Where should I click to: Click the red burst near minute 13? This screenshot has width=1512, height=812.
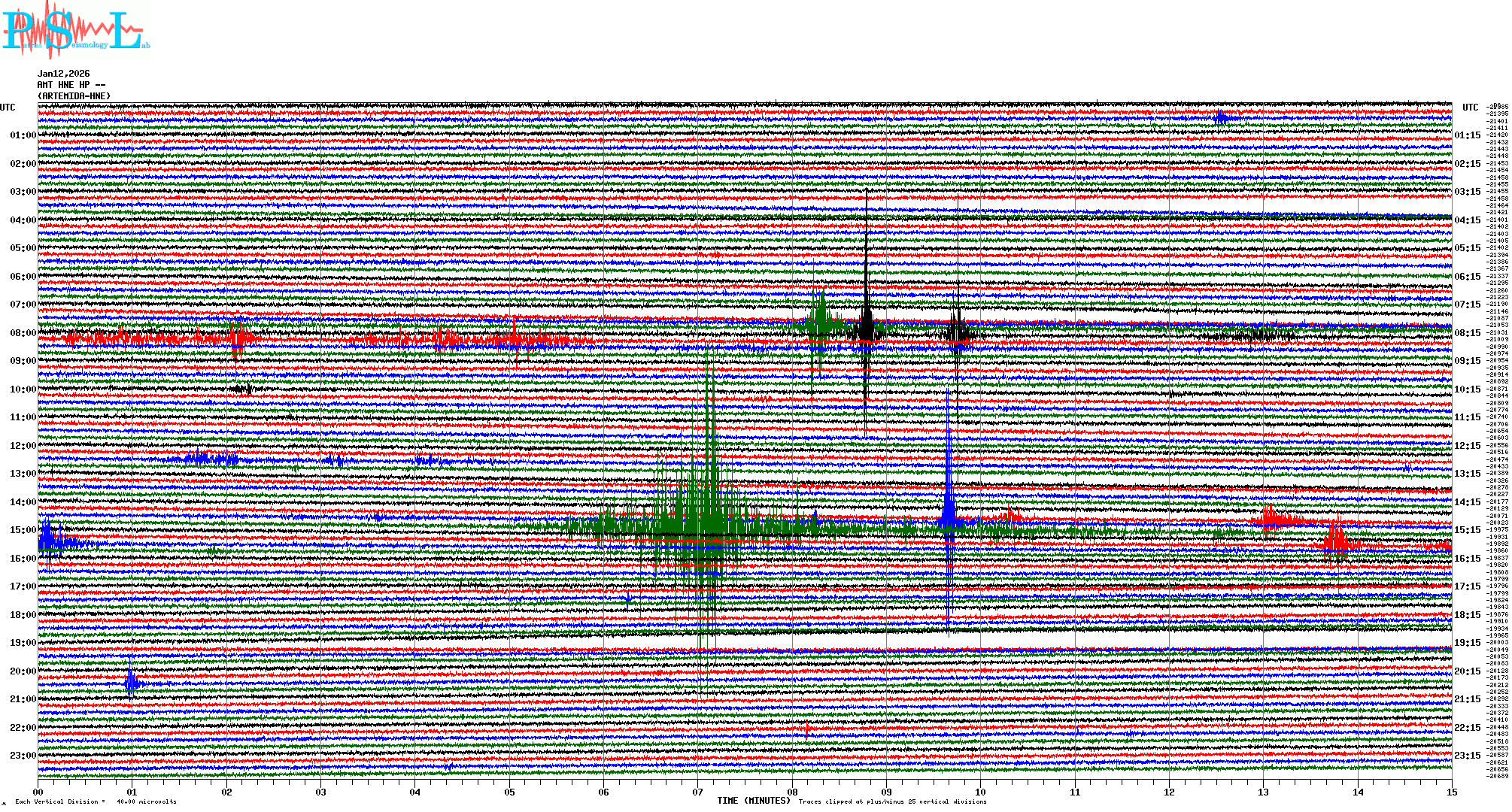1271,519
